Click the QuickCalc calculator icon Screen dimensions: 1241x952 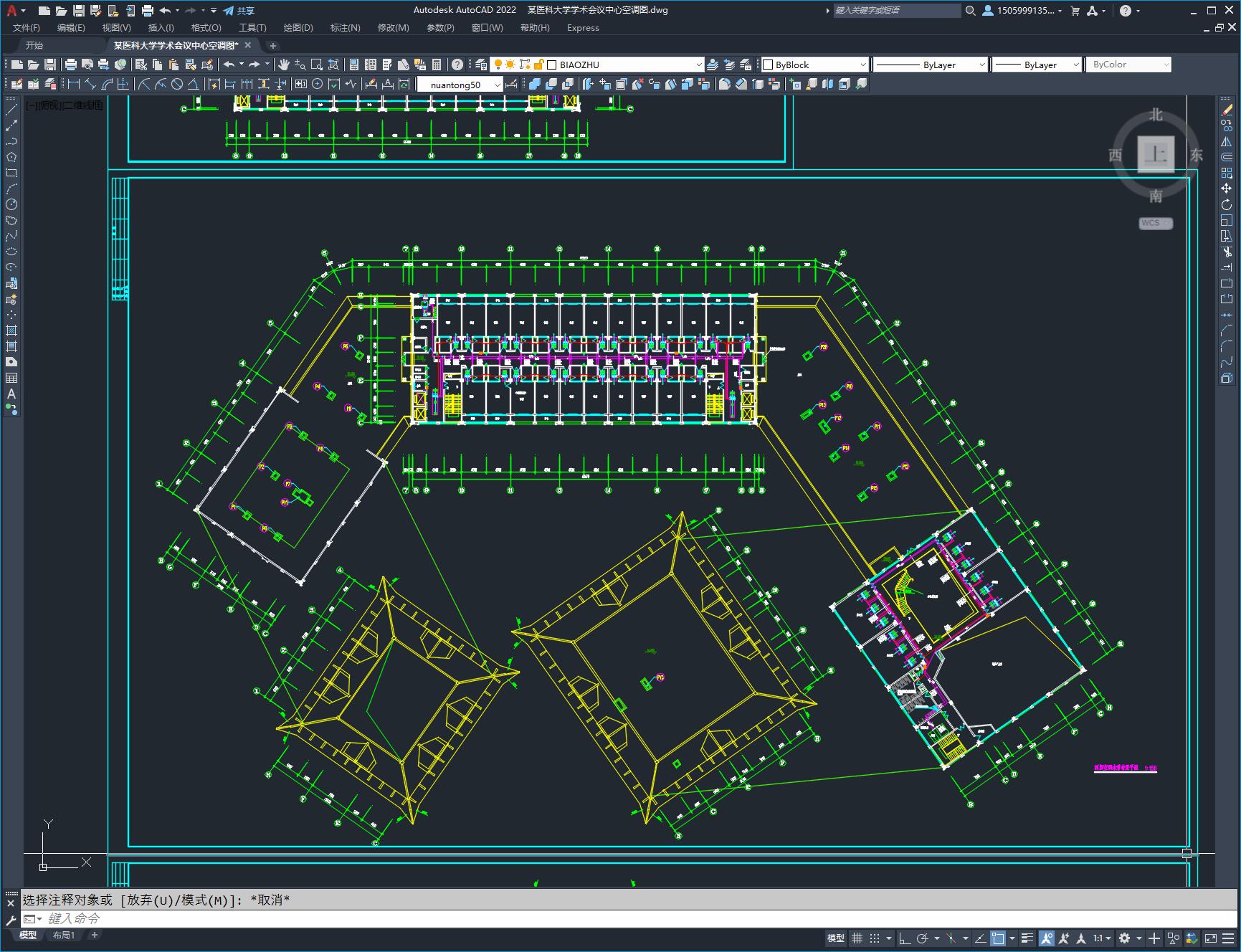(x=437, y=65)
